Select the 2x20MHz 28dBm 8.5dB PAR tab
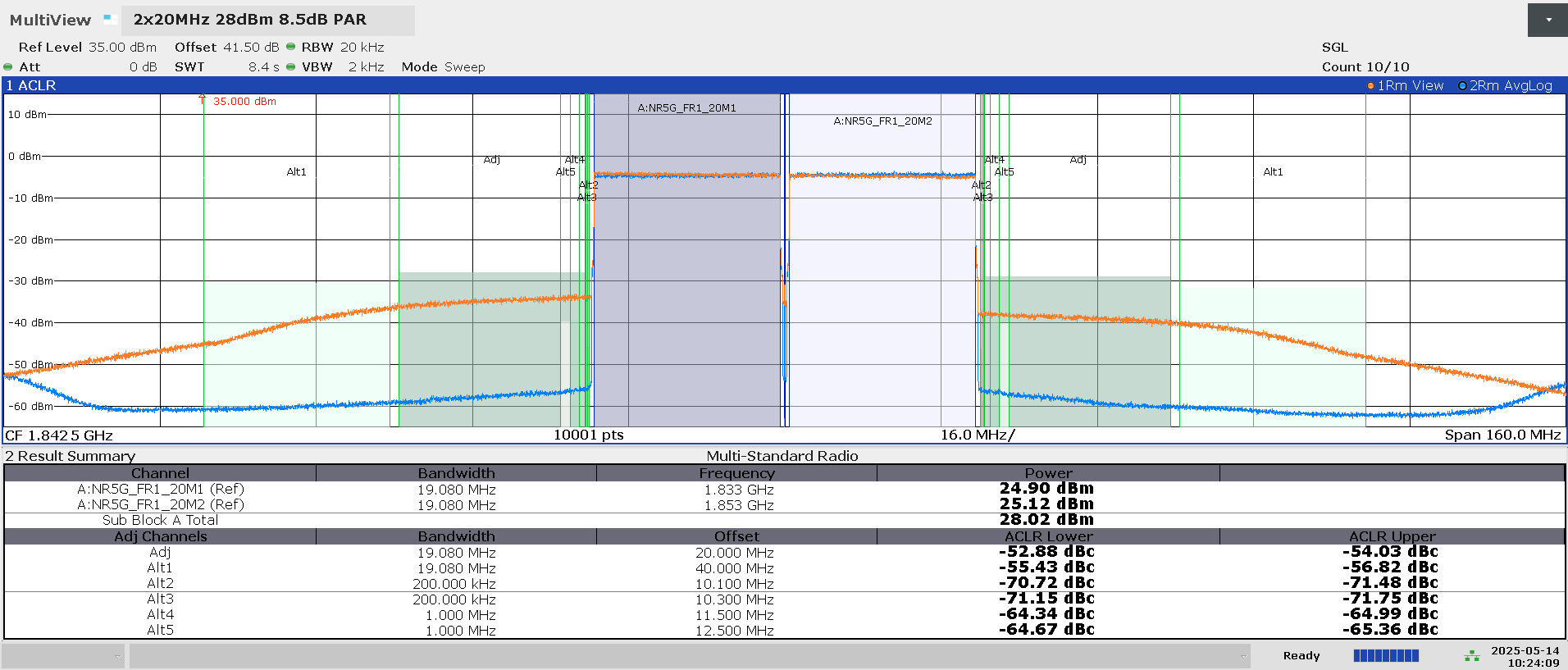 pos(250,20)
